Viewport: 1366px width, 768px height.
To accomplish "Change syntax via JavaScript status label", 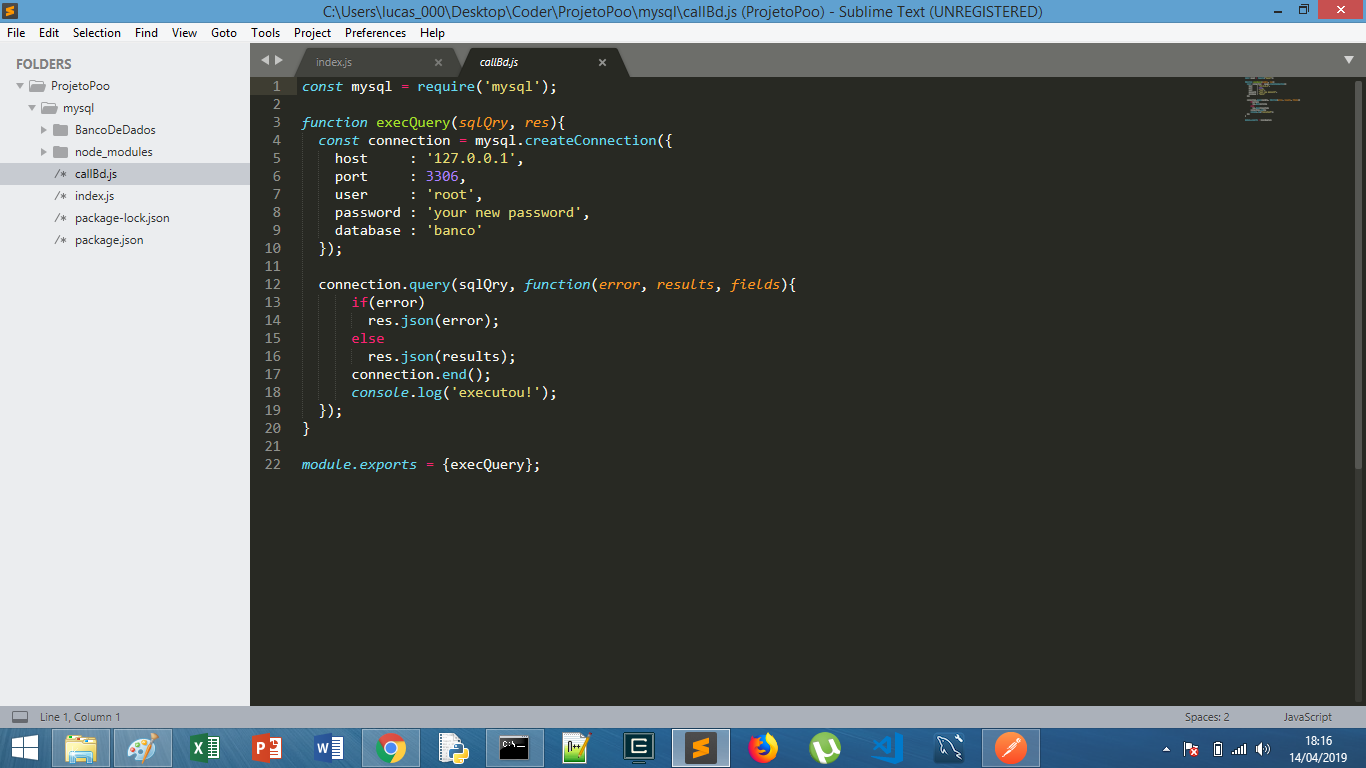I will (1307, 717).
